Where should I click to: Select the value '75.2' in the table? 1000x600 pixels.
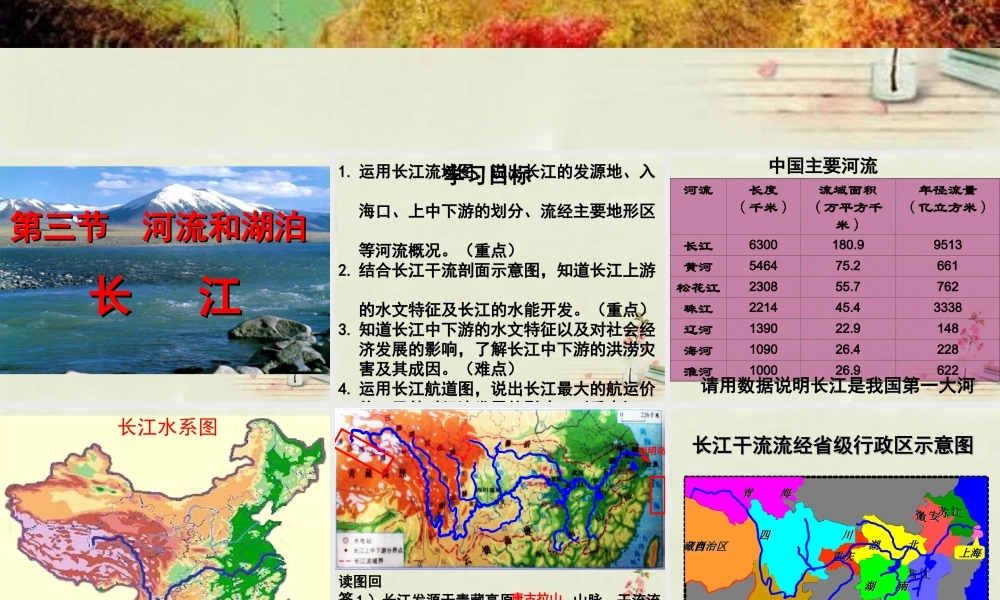pyautogui.click(x=848, y=266)
